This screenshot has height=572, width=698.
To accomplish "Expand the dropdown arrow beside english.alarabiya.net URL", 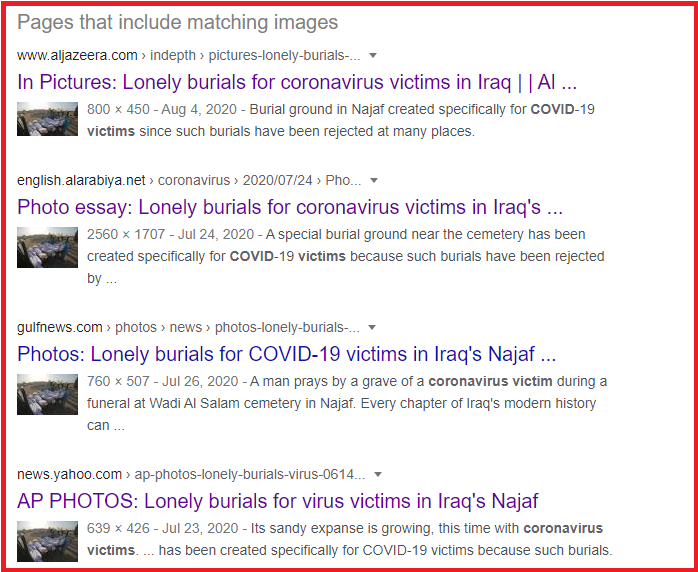I will pos(374,180).
